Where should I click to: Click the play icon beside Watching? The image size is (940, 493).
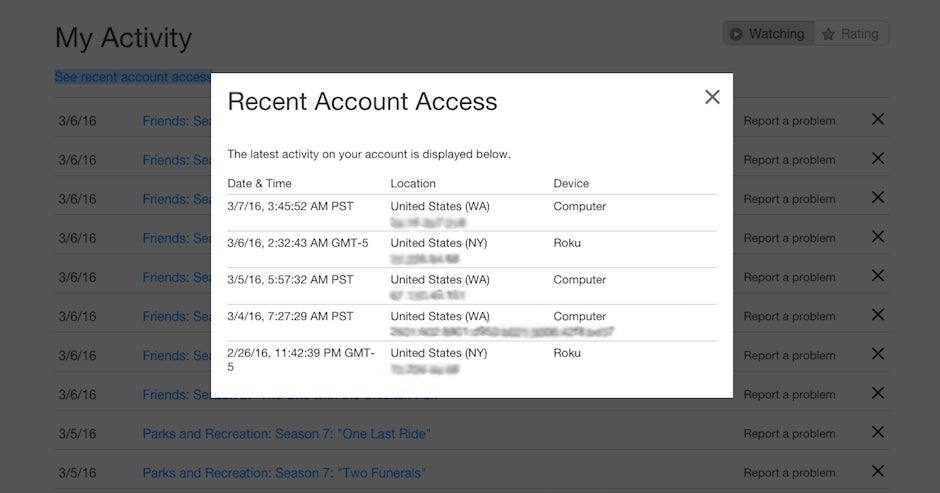[x=736, y=34]
